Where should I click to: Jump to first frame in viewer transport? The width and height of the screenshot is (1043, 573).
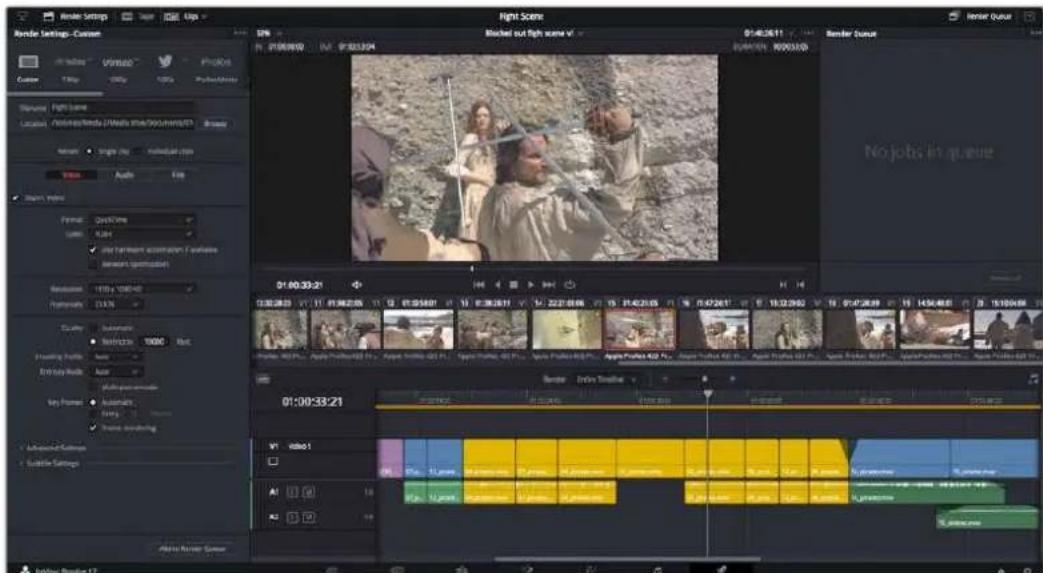479,285
